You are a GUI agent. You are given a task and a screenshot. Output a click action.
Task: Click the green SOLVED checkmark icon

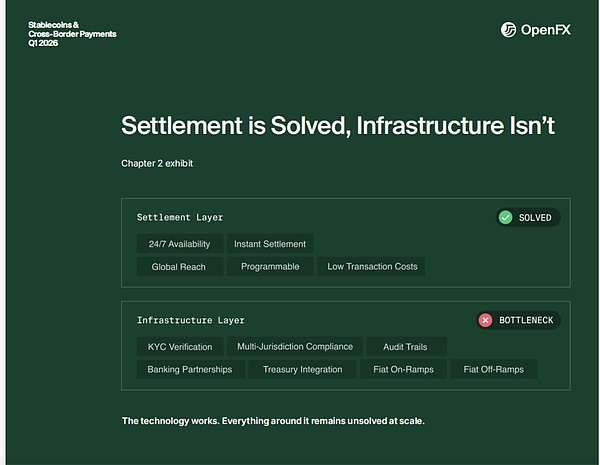[506, 217]
